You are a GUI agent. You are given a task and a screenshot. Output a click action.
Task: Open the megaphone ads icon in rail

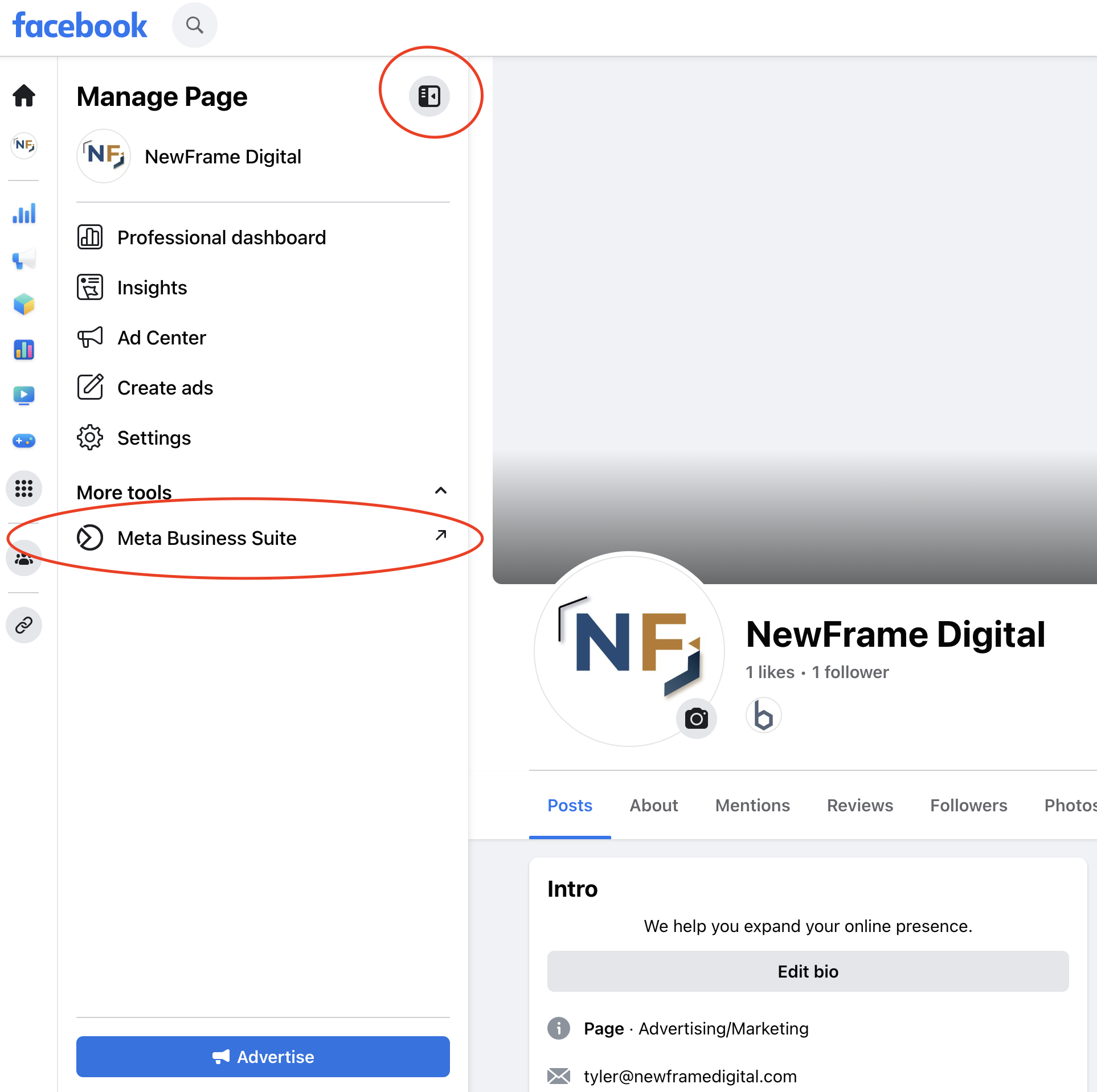click(24, 259)
